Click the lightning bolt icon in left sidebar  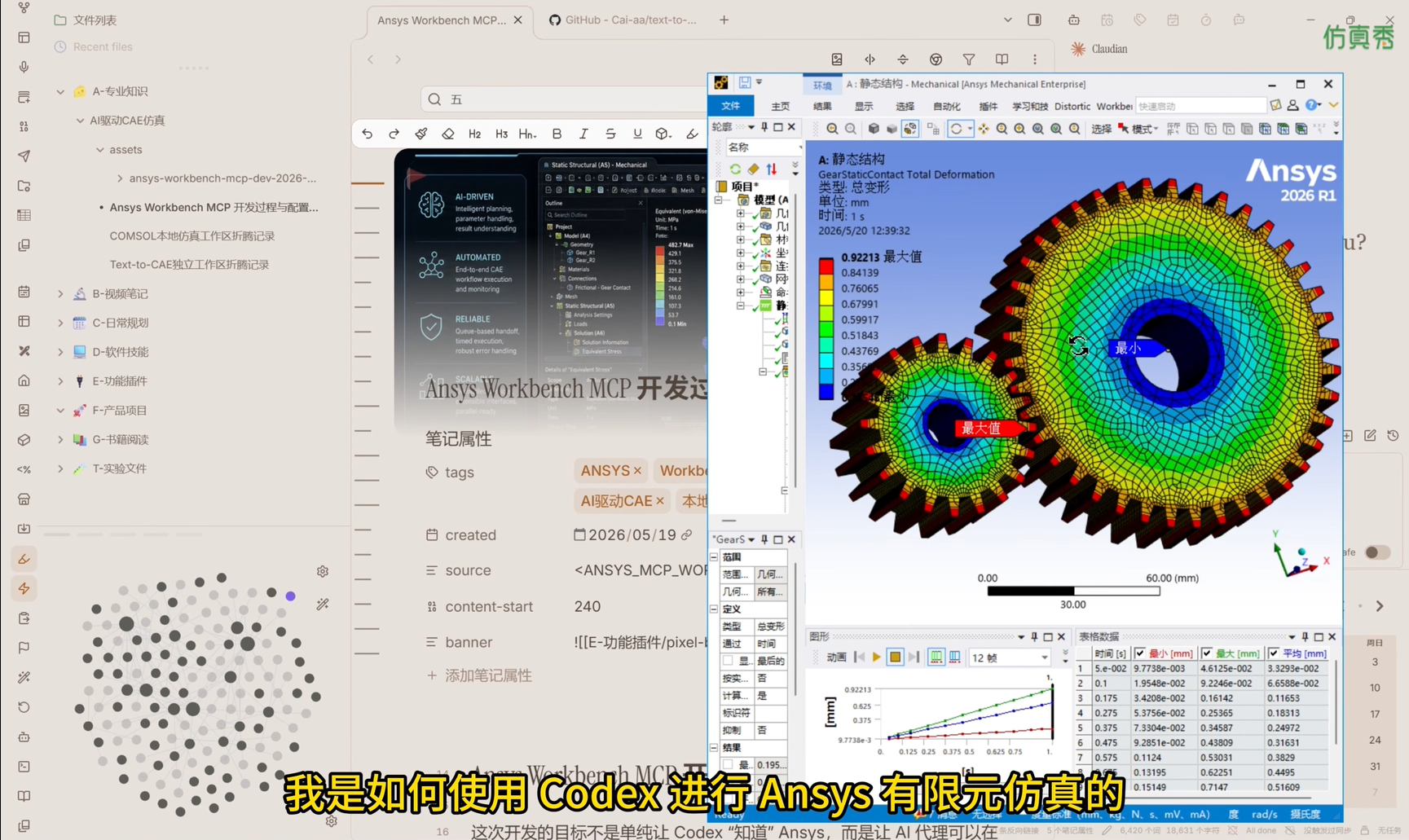[x=24, y=588]
